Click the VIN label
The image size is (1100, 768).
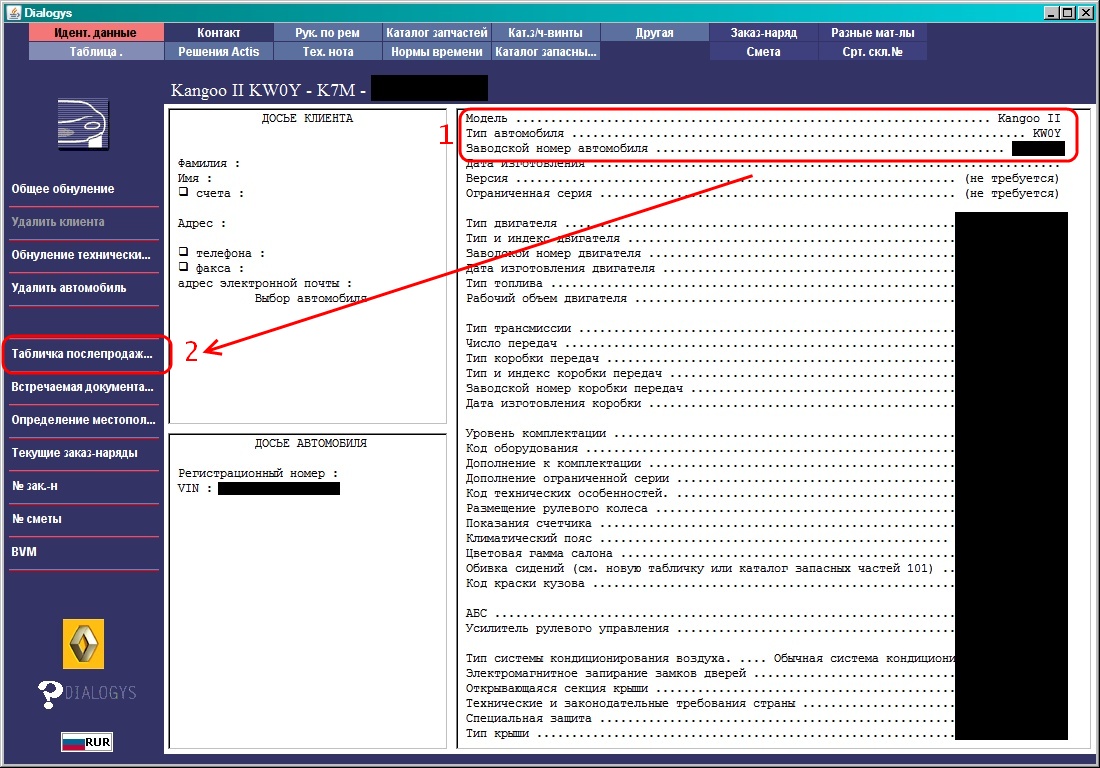coord(194,488)
